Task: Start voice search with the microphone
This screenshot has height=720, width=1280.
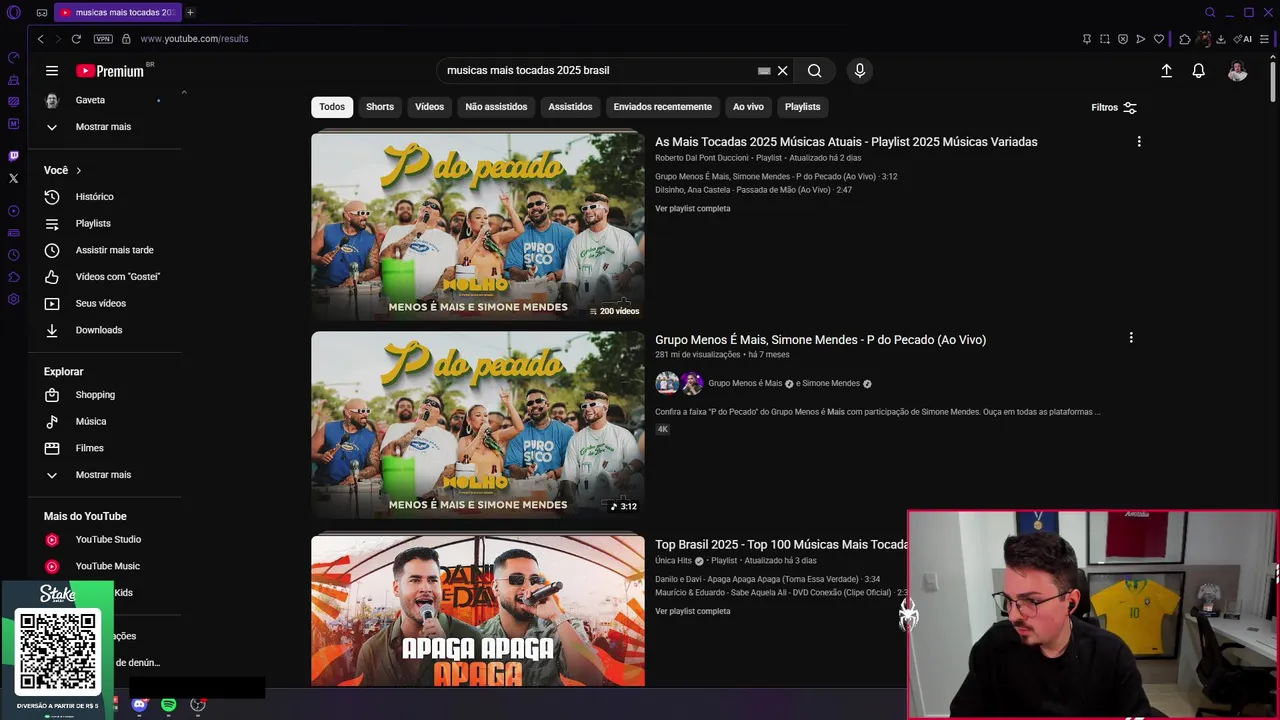Action: (x=859, y=71)
